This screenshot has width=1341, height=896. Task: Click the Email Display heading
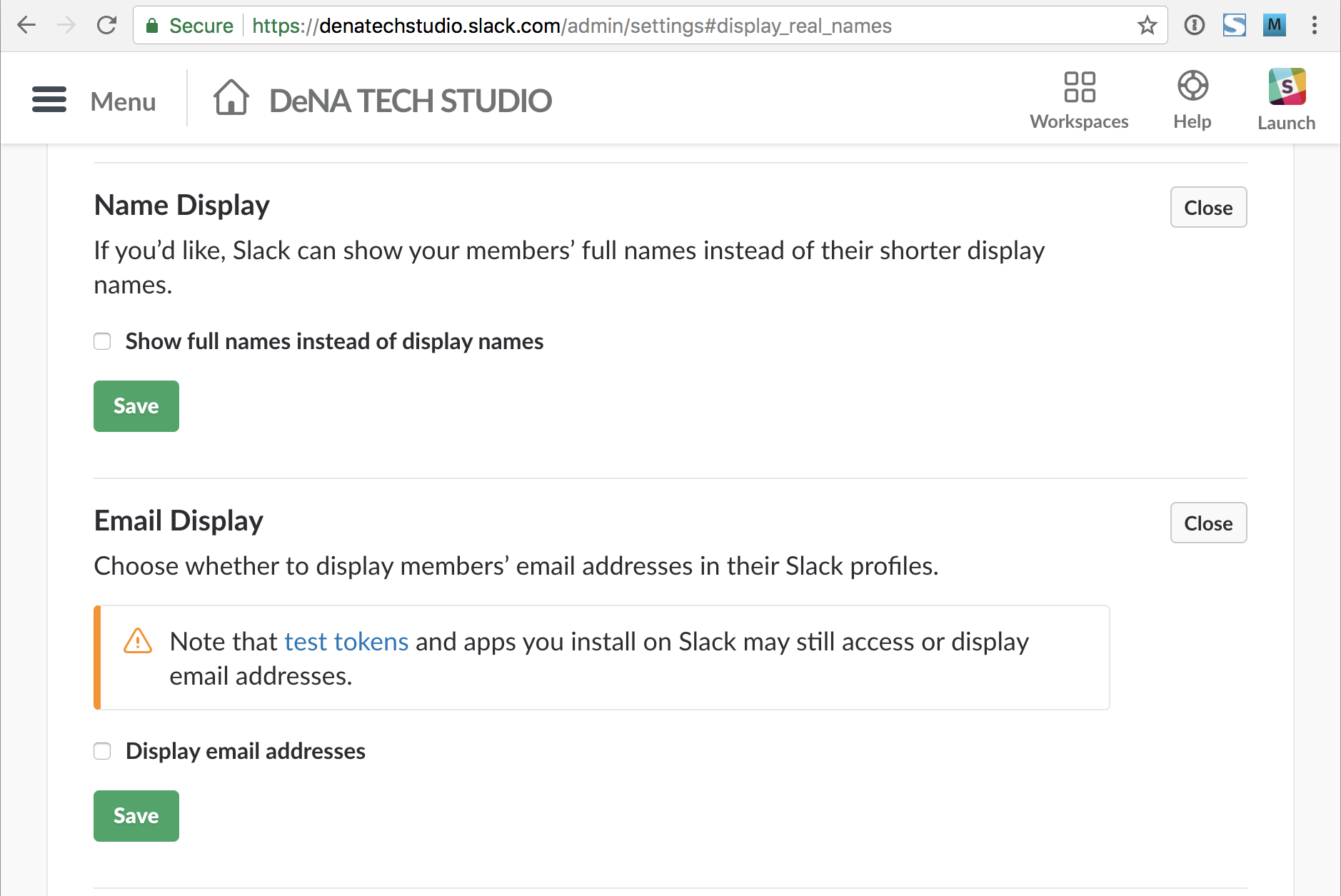[179, 521]
